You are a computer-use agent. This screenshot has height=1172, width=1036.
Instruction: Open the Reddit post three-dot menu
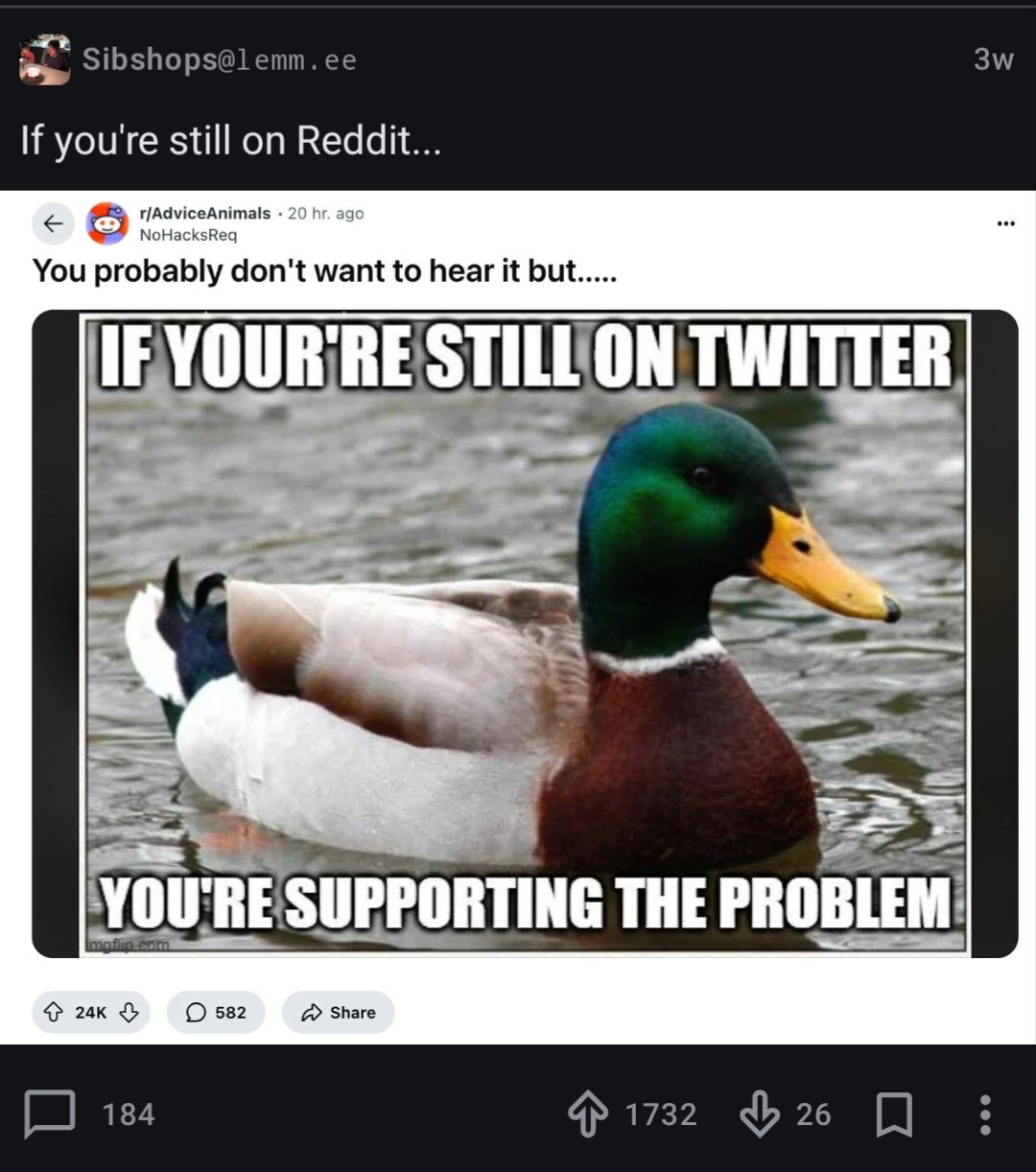pyautogui.click(x=1005, y=223)
